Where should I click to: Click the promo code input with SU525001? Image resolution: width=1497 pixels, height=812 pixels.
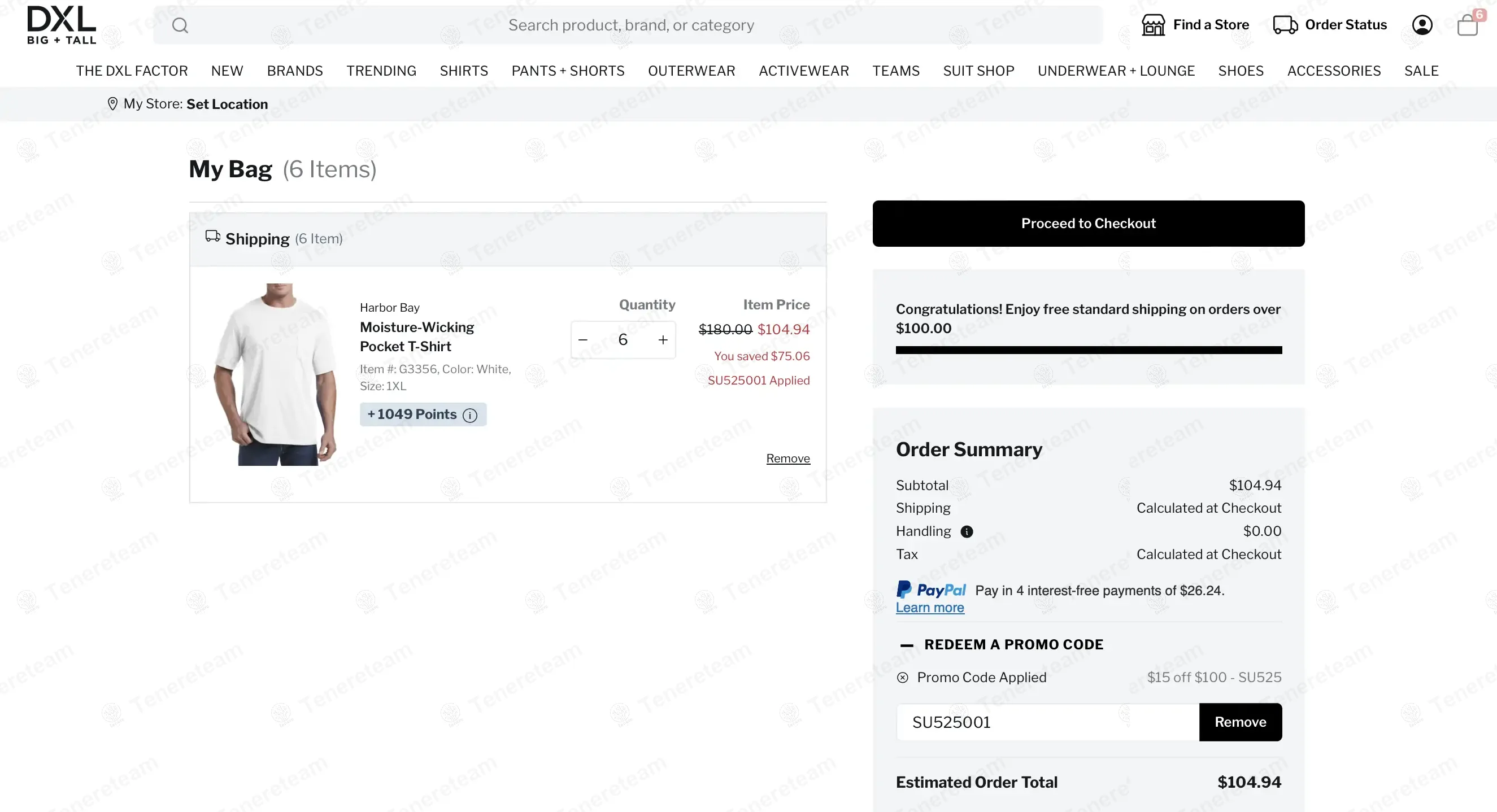pyautogui.click(x=1048, y=722)
